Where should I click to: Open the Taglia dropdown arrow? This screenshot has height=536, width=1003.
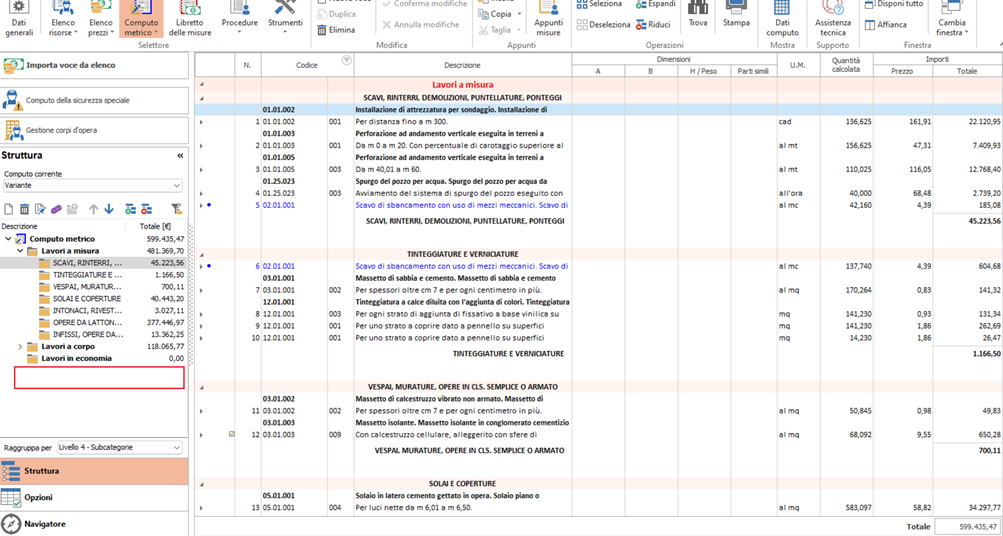pos(517,30)
